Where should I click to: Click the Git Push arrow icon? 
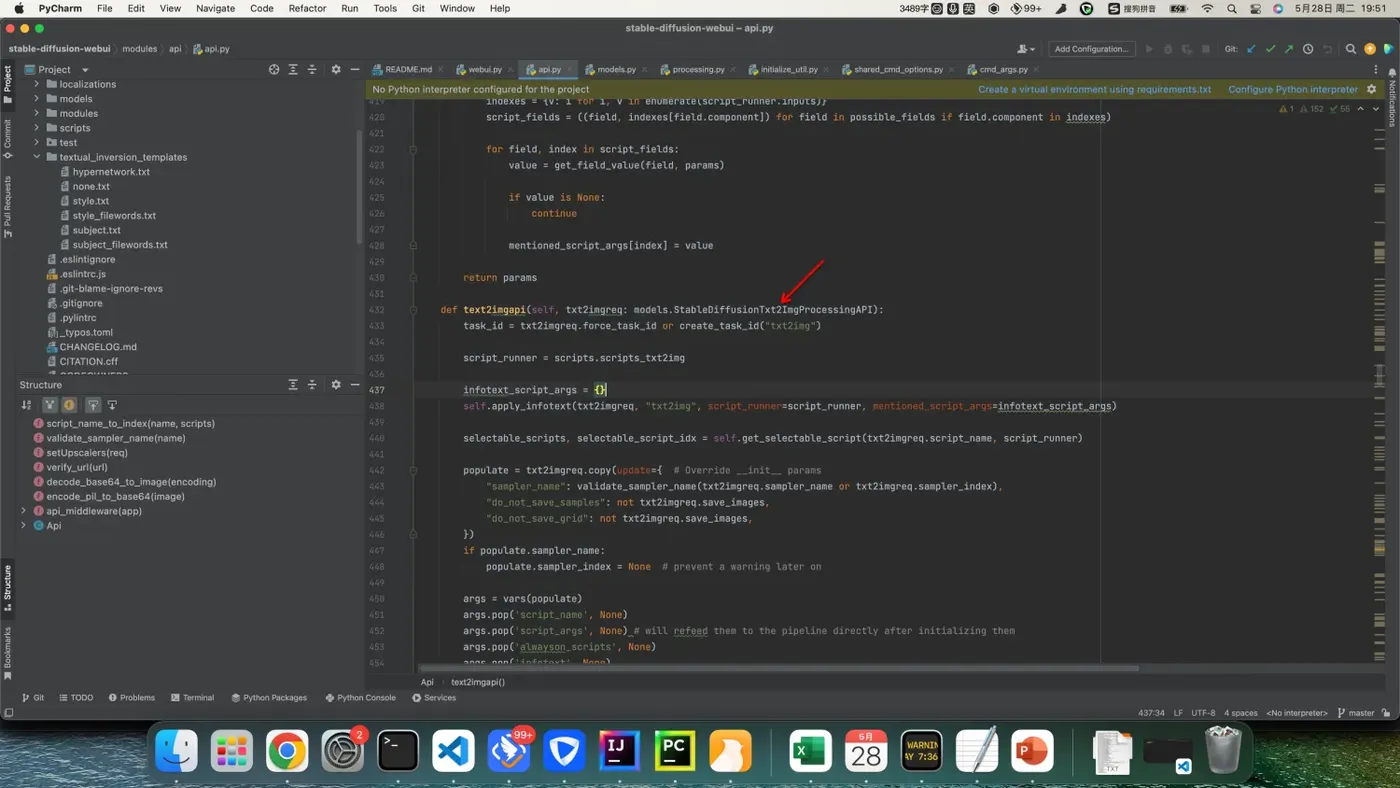[x=1289, y=48]
